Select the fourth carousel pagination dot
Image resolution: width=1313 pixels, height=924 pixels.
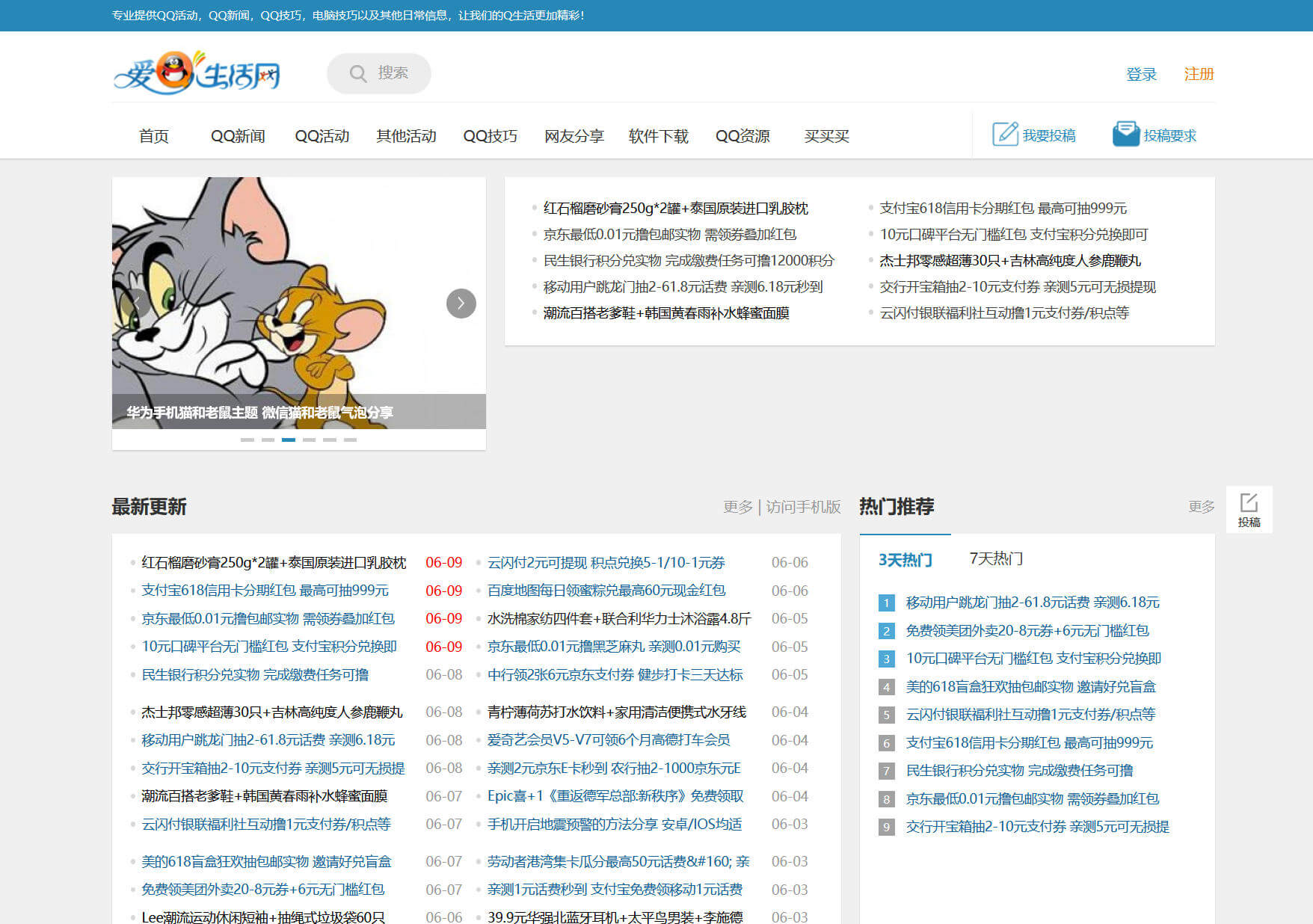coord(309,440)
